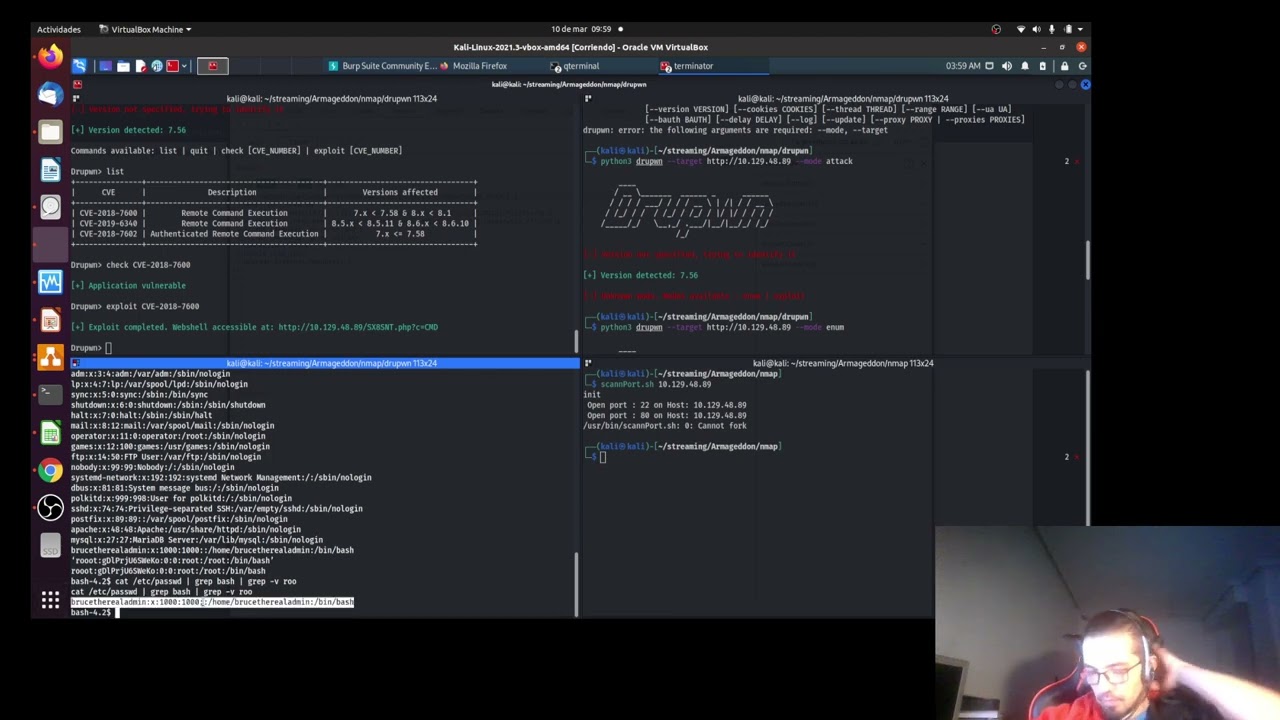Open LibreOffice Impress from the dock
The width and height of the screenshot is (1280, 720).
[x=50, y=320]
